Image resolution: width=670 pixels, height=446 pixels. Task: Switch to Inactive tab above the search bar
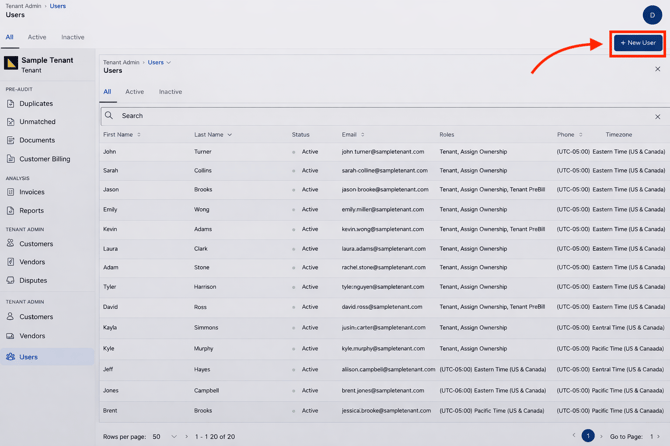170,92
